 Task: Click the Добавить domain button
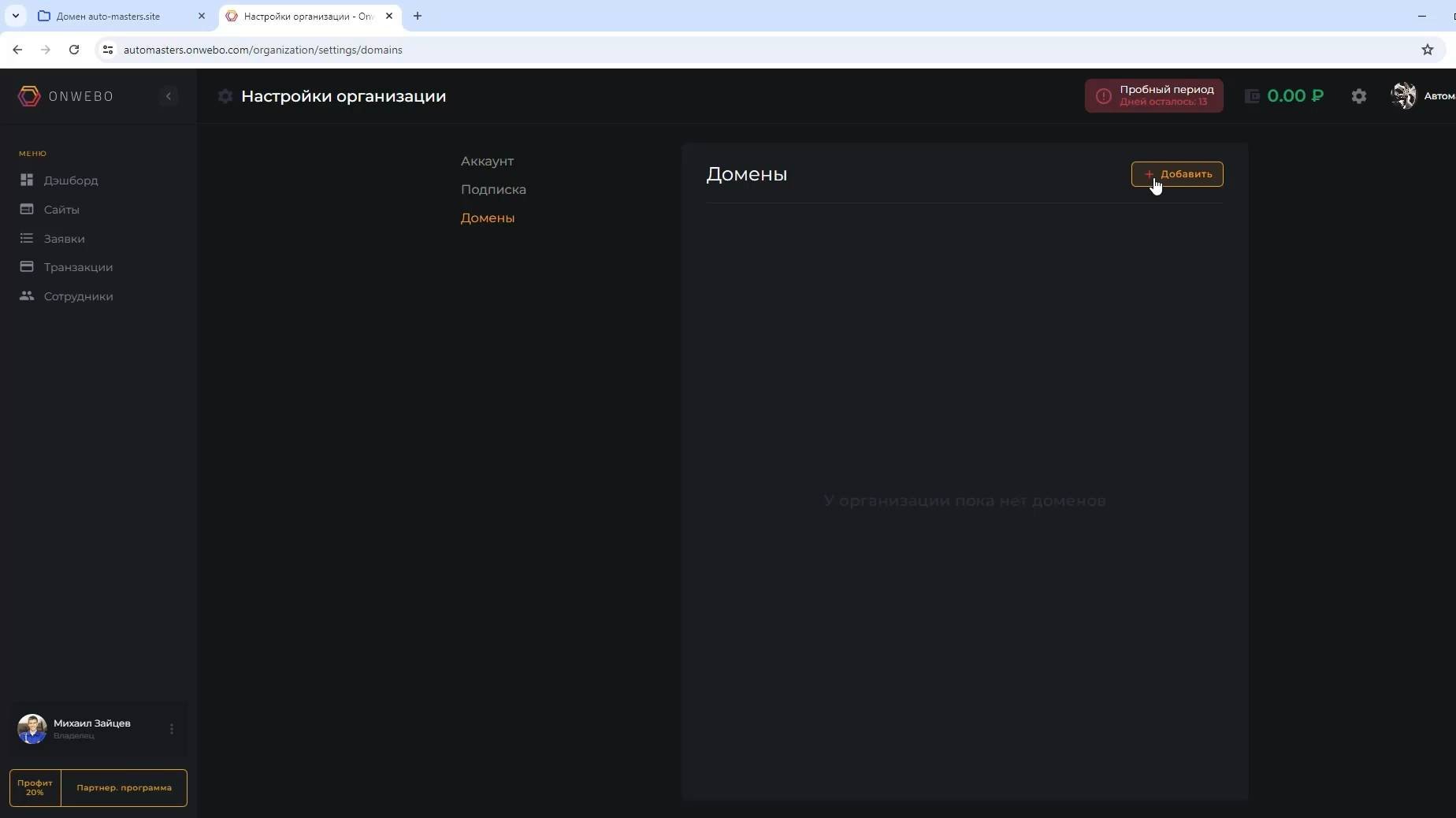coord(1177,174)
